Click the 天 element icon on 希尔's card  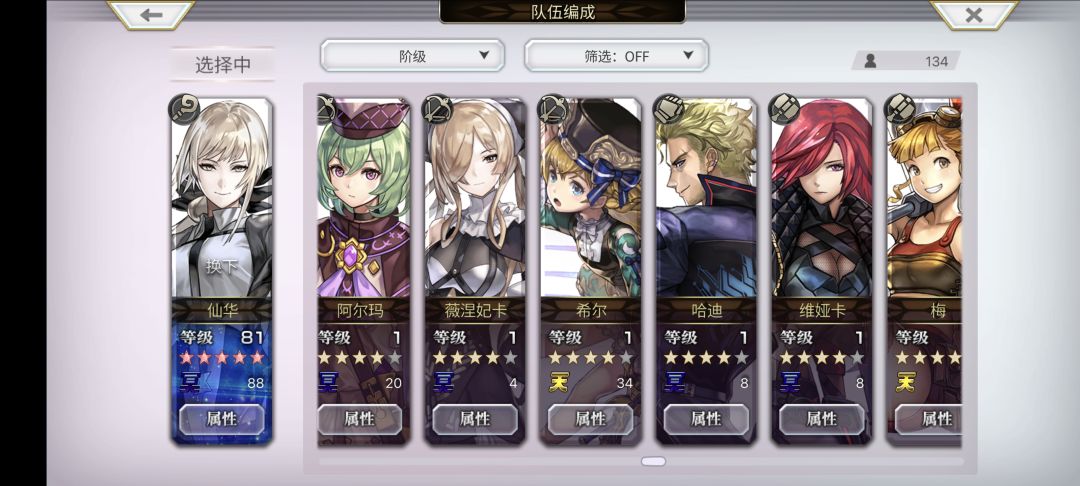pyautogui.click(x=559, y=381)
